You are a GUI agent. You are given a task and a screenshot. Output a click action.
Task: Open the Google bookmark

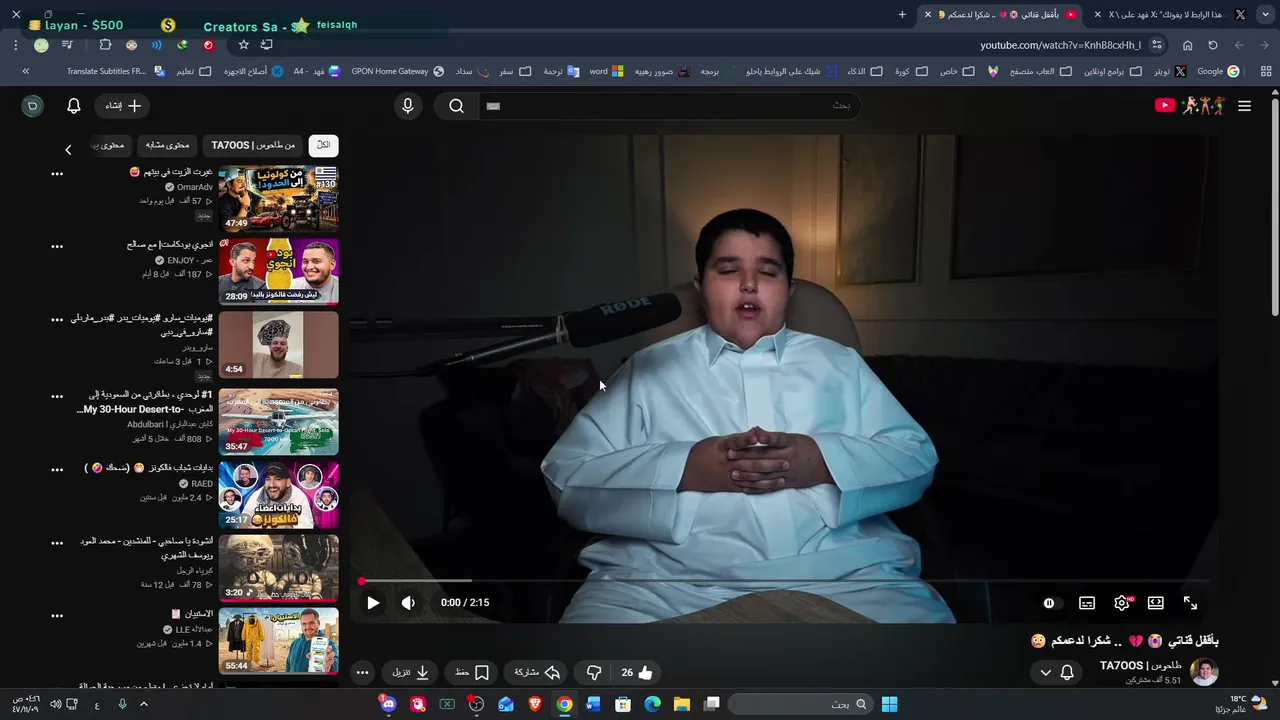[x=1218, y=71]
